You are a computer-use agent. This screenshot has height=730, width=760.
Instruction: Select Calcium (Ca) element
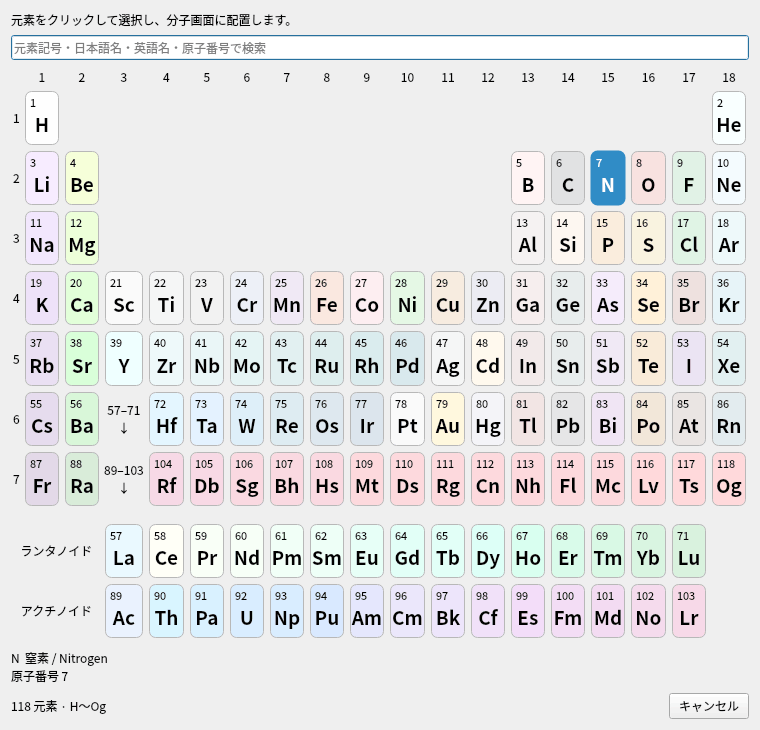[82, 298]
